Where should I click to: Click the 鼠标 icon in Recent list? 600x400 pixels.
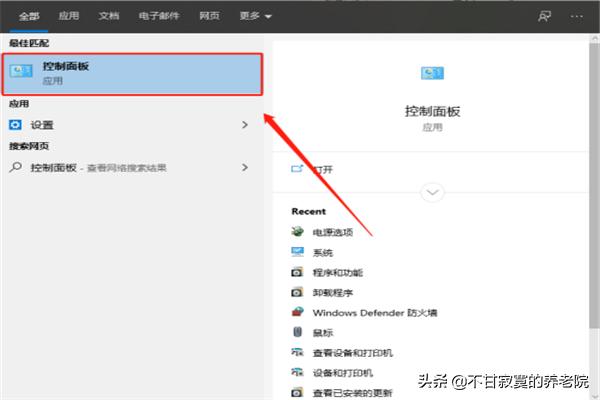point(297,332)
